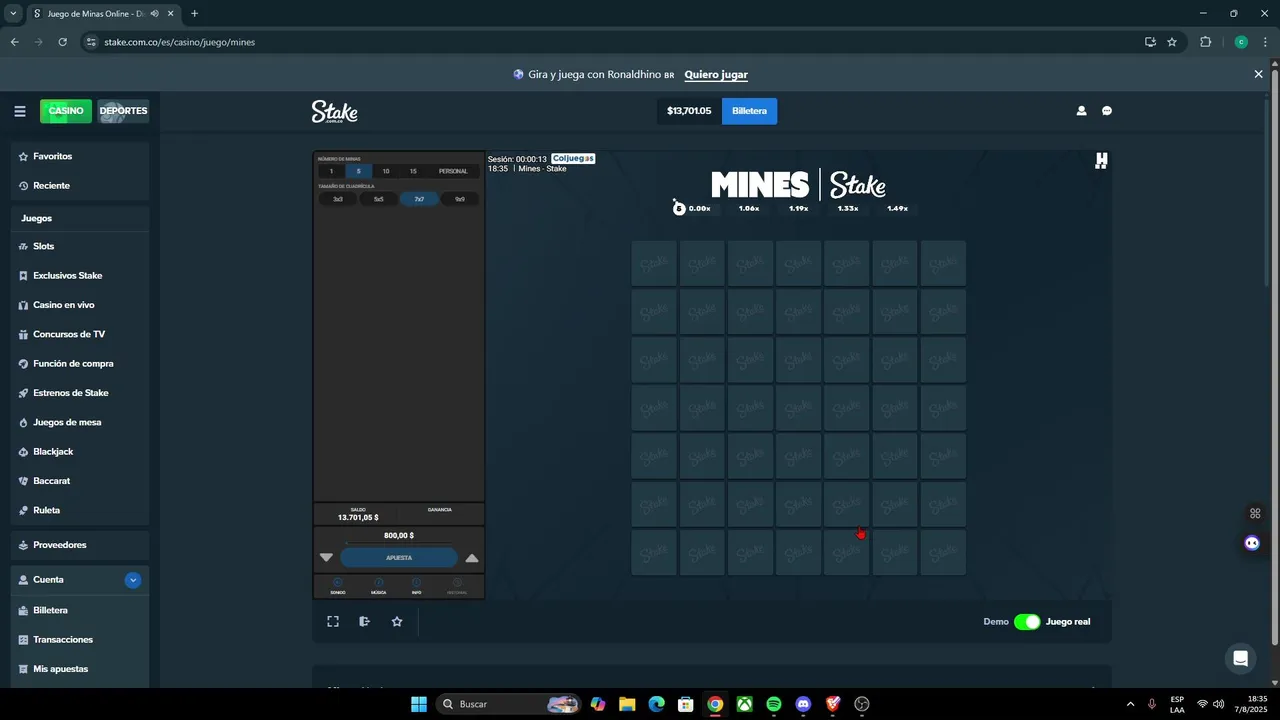Close the Ronaldhino promo banner
The width and height of the screenshot is (1280, 720).
[x=1258, y=74]
